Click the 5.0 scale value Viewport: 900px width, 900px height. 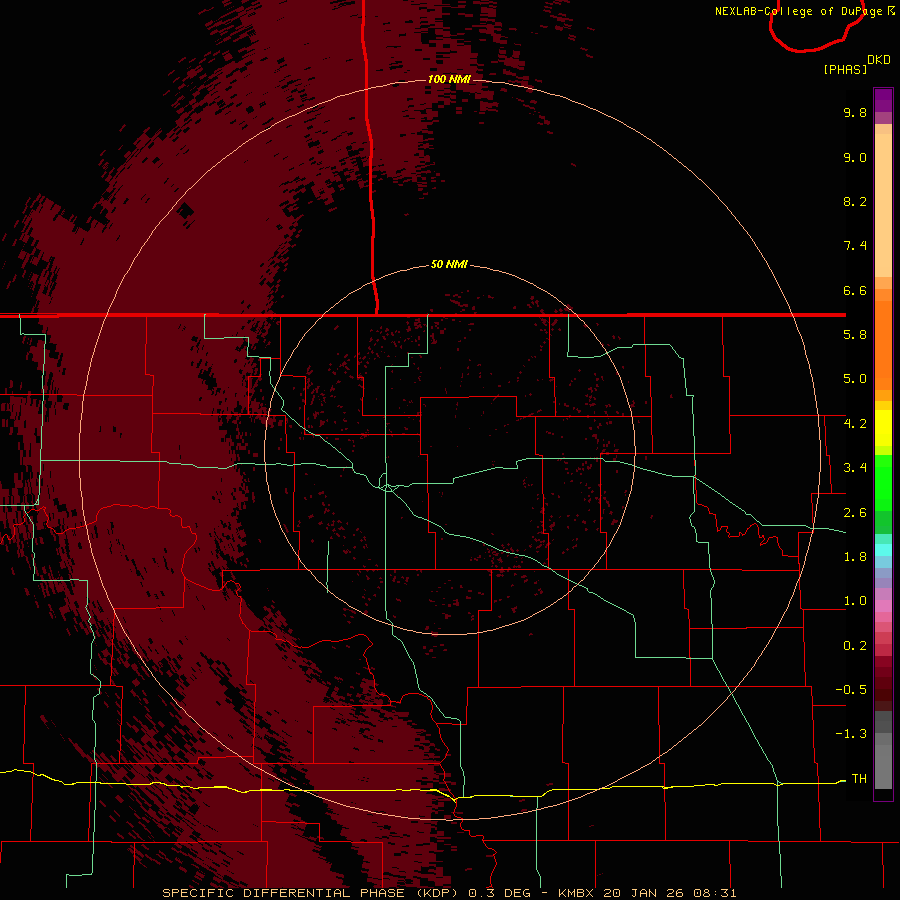pyautogui.click(x=855, y=379)
